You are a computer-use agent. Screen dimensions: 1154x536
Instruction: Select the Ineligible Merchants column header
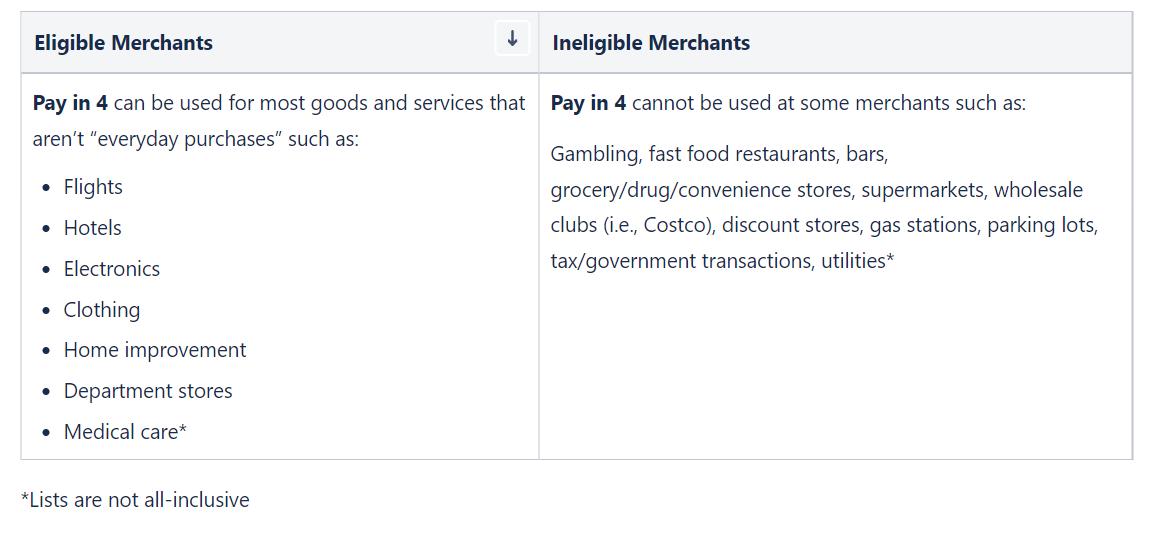(651, 43)
